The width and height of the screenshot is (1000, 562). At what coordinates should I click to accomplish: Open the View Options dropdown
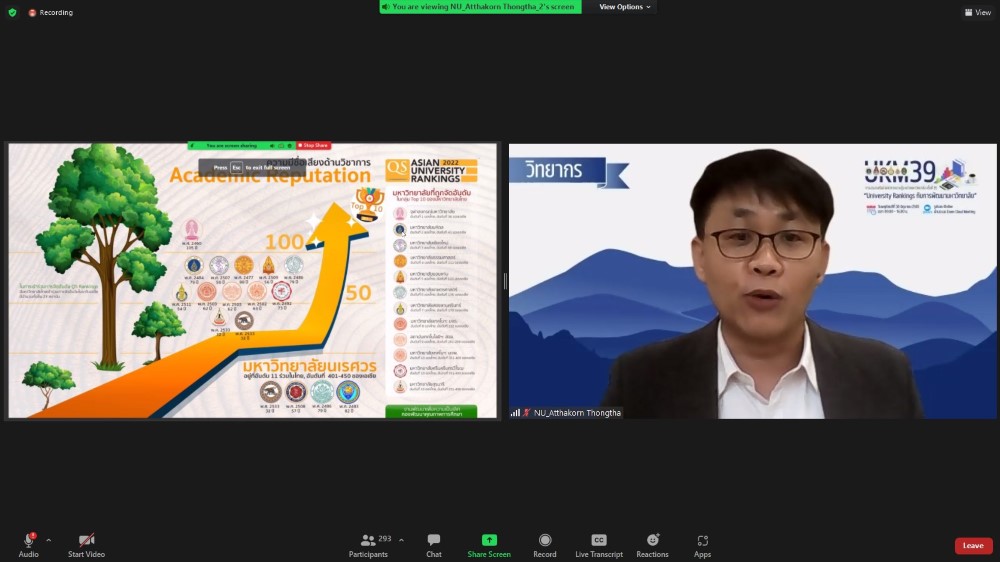(625, 7)
